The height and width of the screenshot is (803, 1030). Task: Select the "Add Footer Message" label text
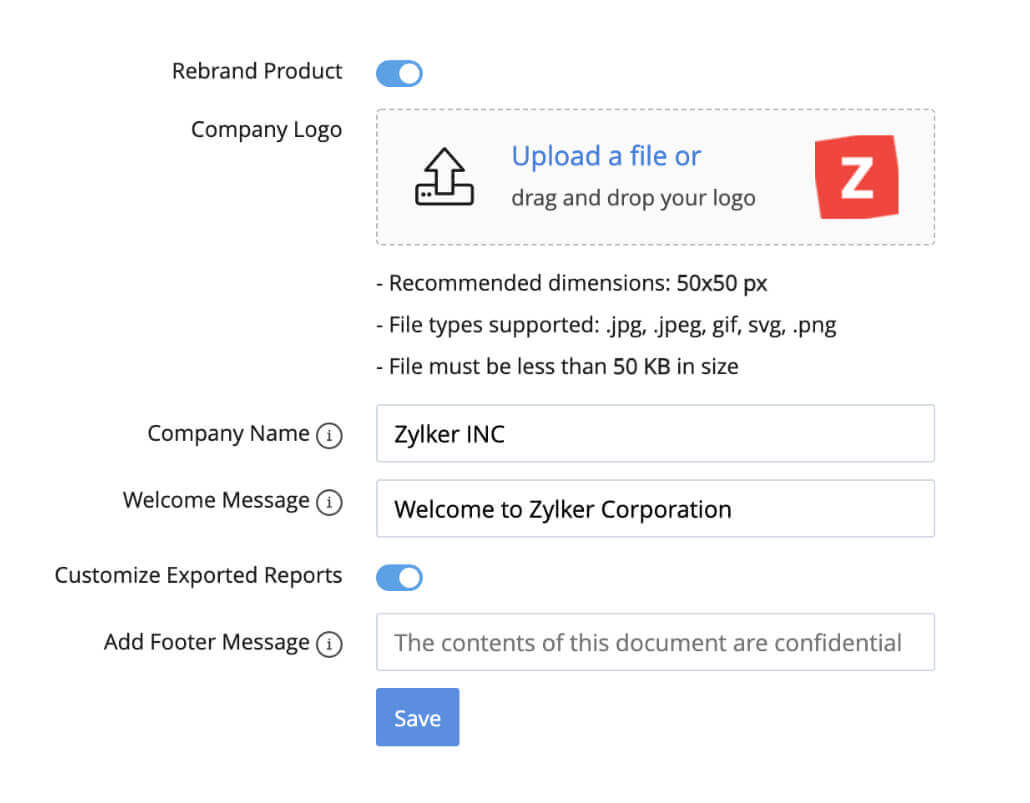point(206,642)
